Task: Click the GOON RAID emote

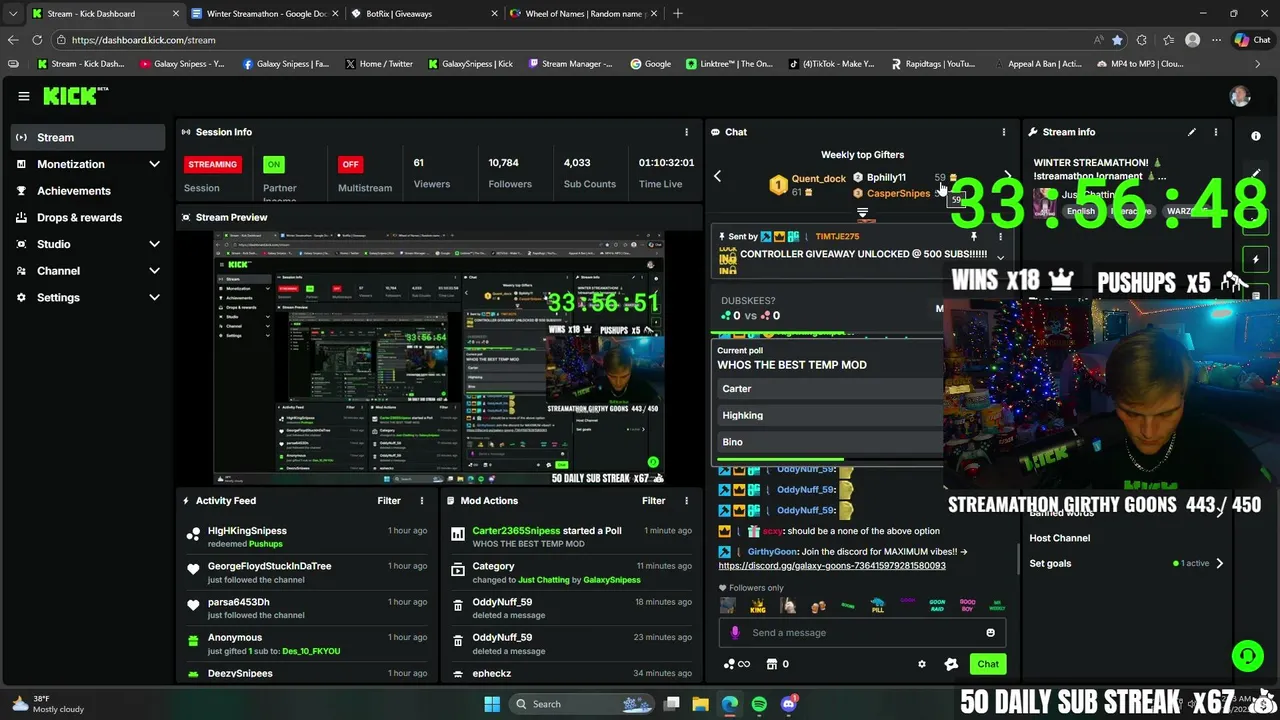Action: (937, 606)
